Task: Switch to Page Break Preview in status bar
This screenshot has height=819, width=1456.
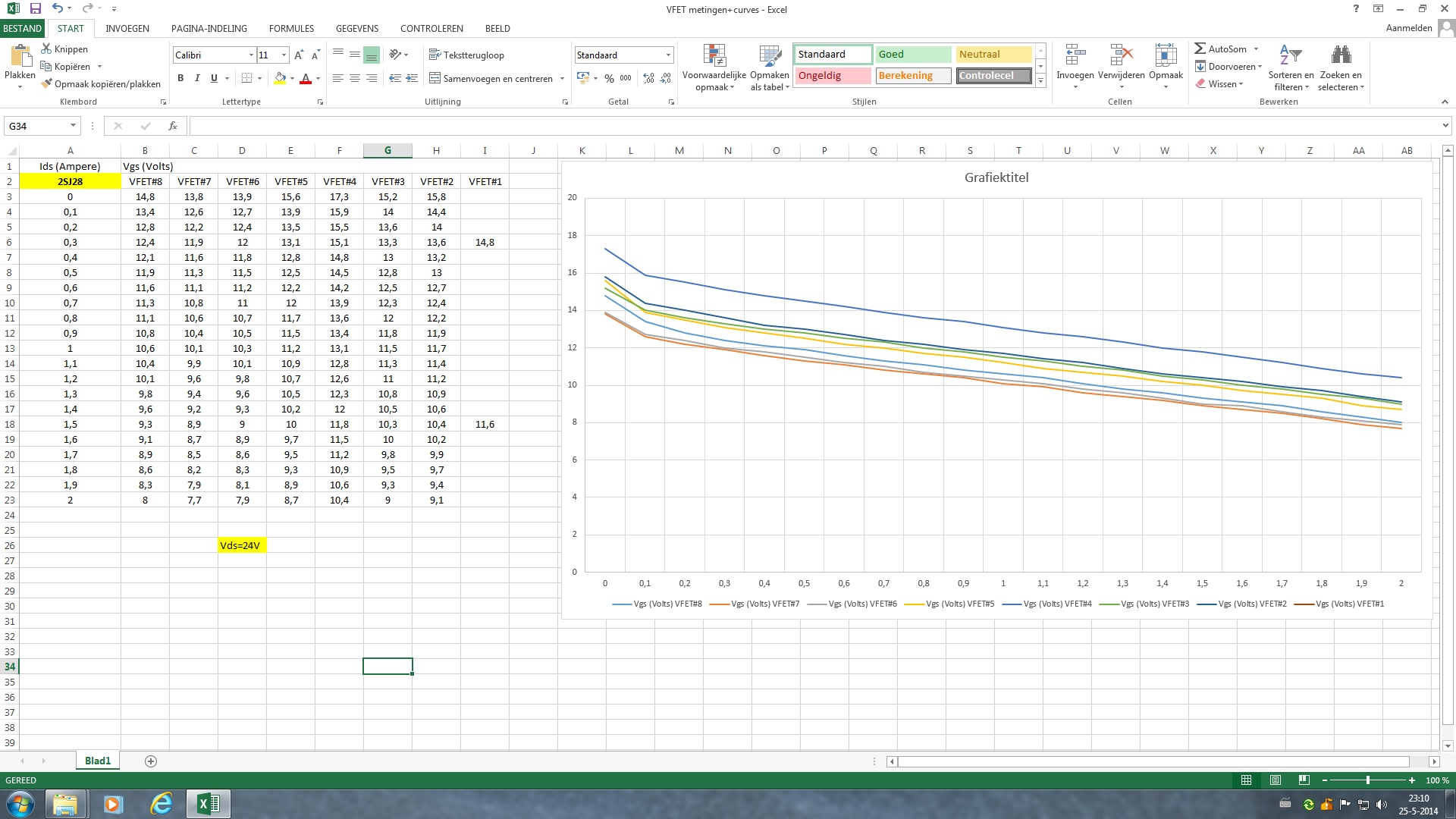Action: click(x=1304, y=780)
